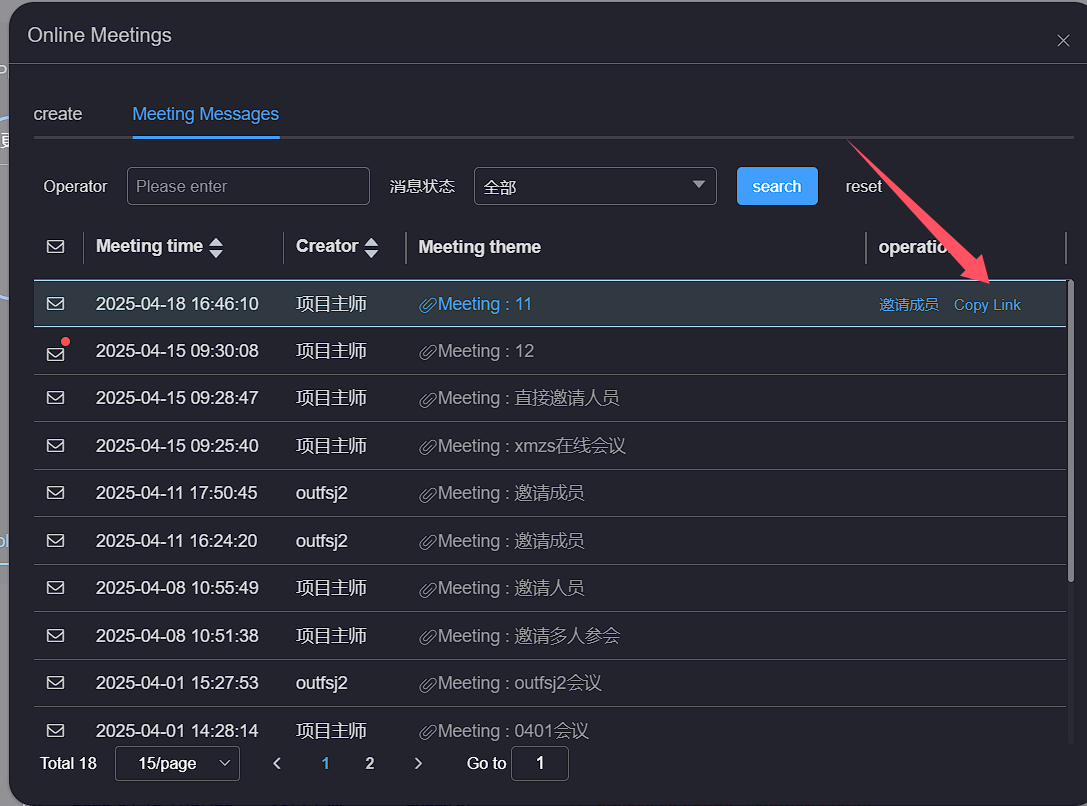Click the table vertical scrollbar
Screen dimensions: 1087x806
coord(1070,430)
